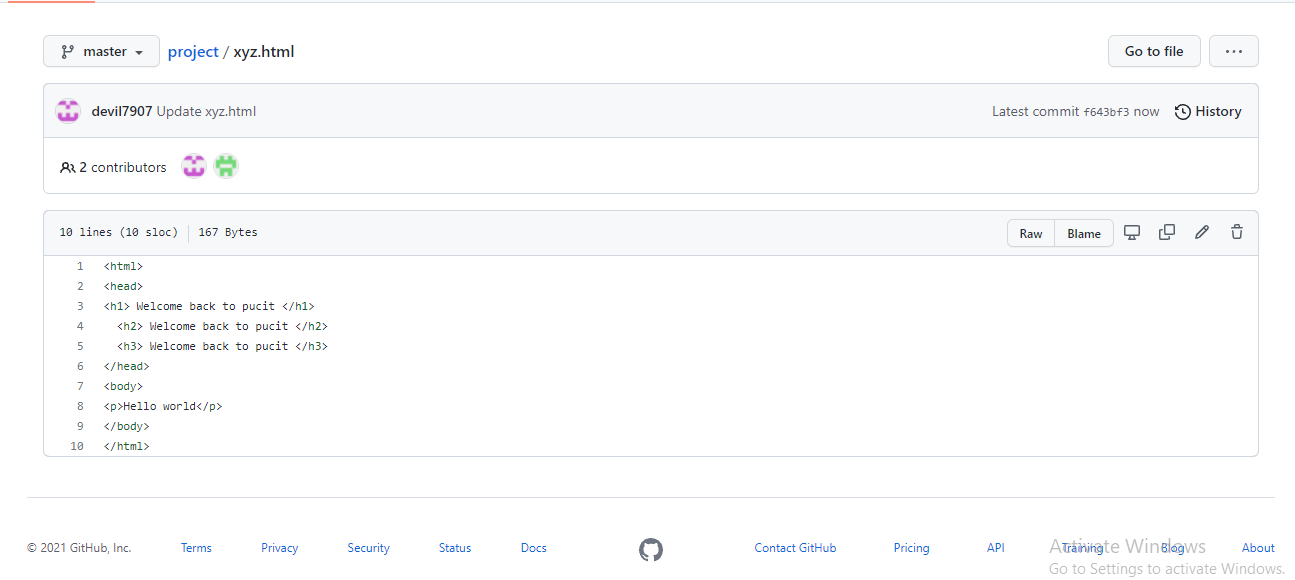
Task: Open the project repository breadcrumb link
Action: (x=193, y=52)
